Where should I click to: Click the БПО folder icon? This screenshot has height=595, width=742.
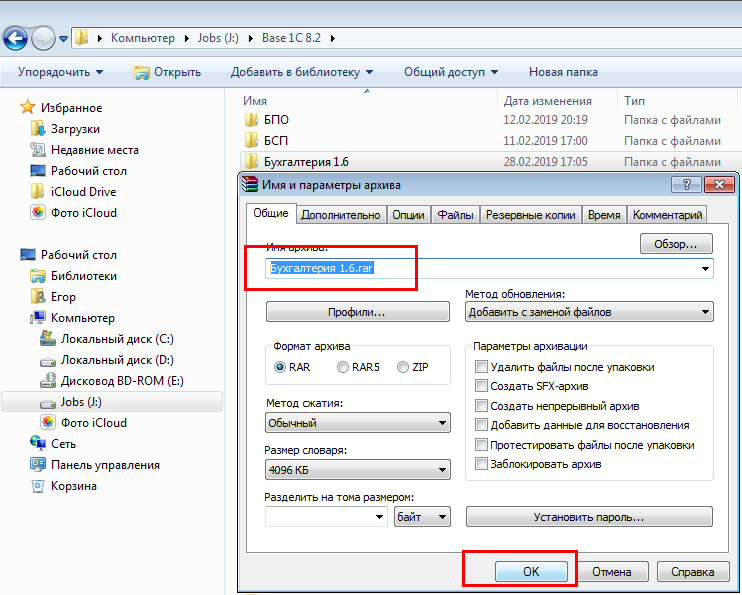point(252,120)
